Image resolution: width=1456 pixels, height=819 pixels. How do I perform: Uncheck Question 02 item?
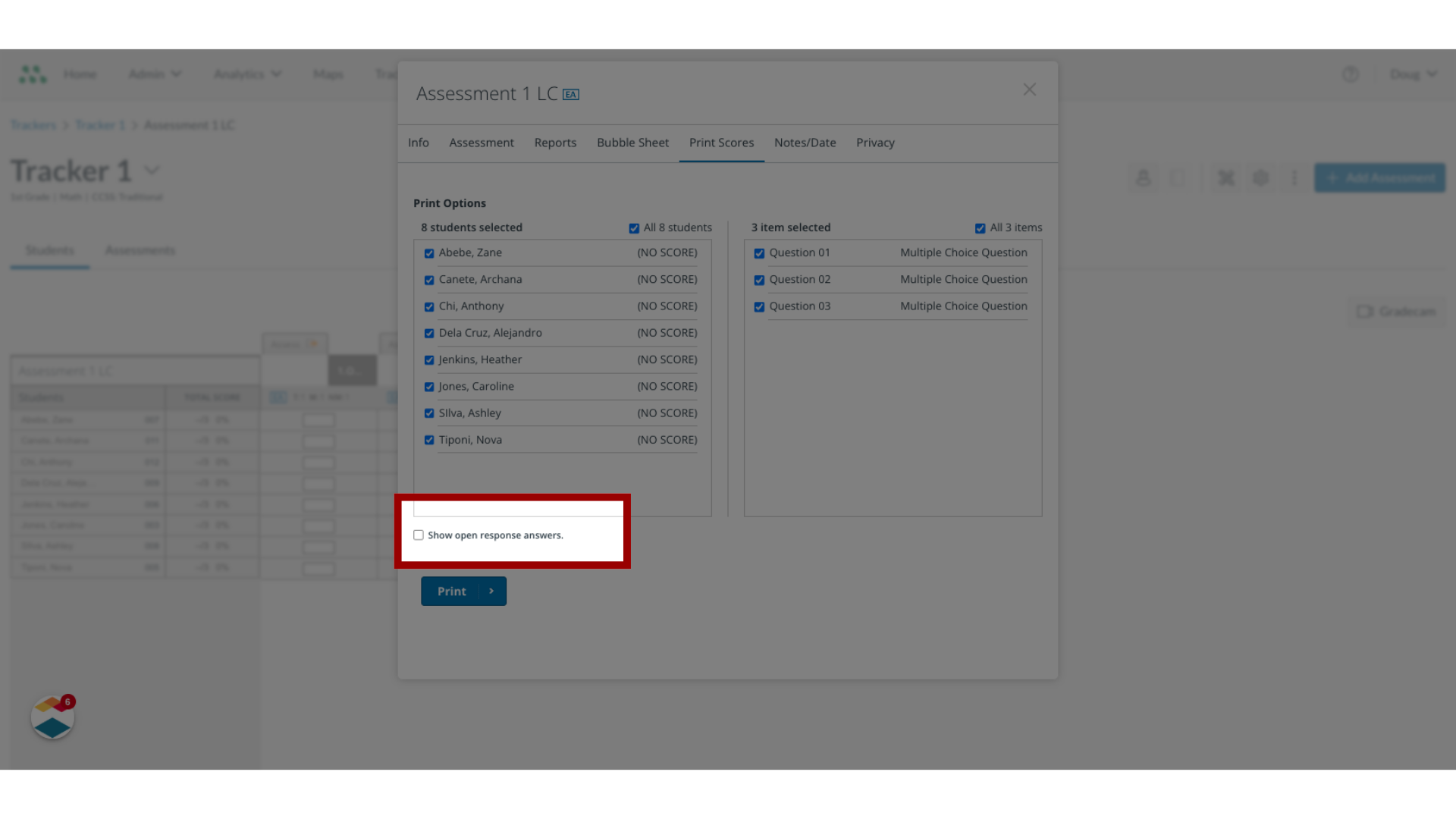click(759, 280)
